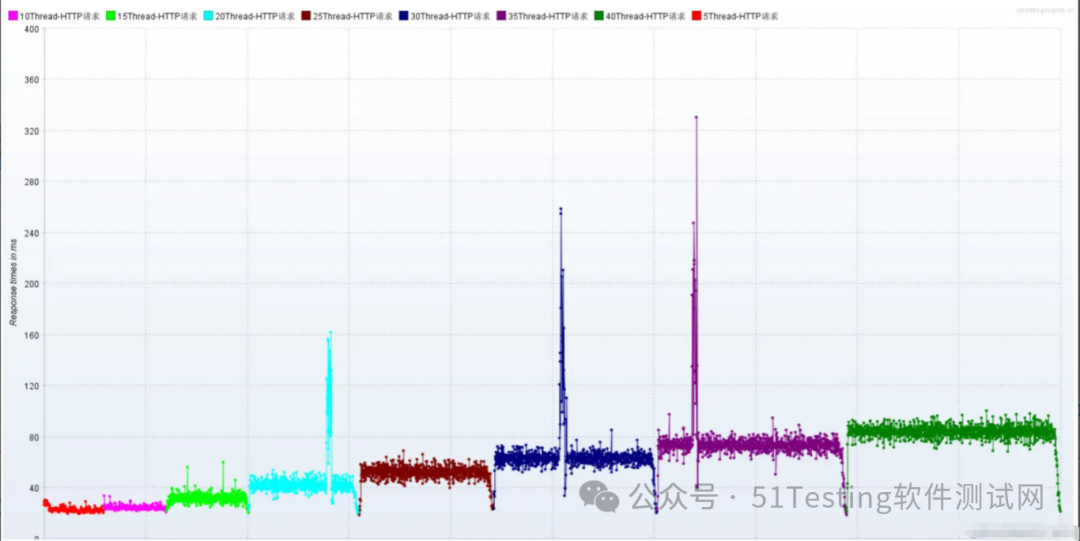Click the 360 value on the Y axis
1080x541 pixels.
click(33, 80)
